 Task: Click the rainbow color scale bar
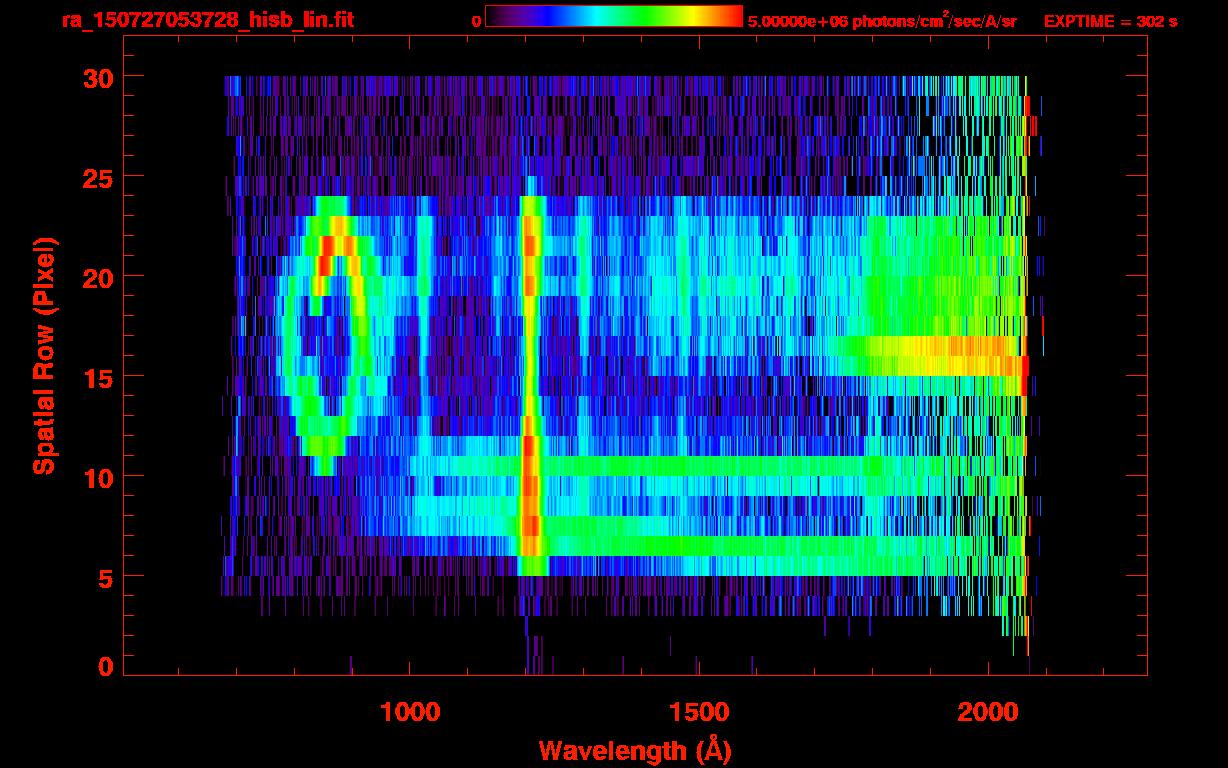click(x=614, y=17)
